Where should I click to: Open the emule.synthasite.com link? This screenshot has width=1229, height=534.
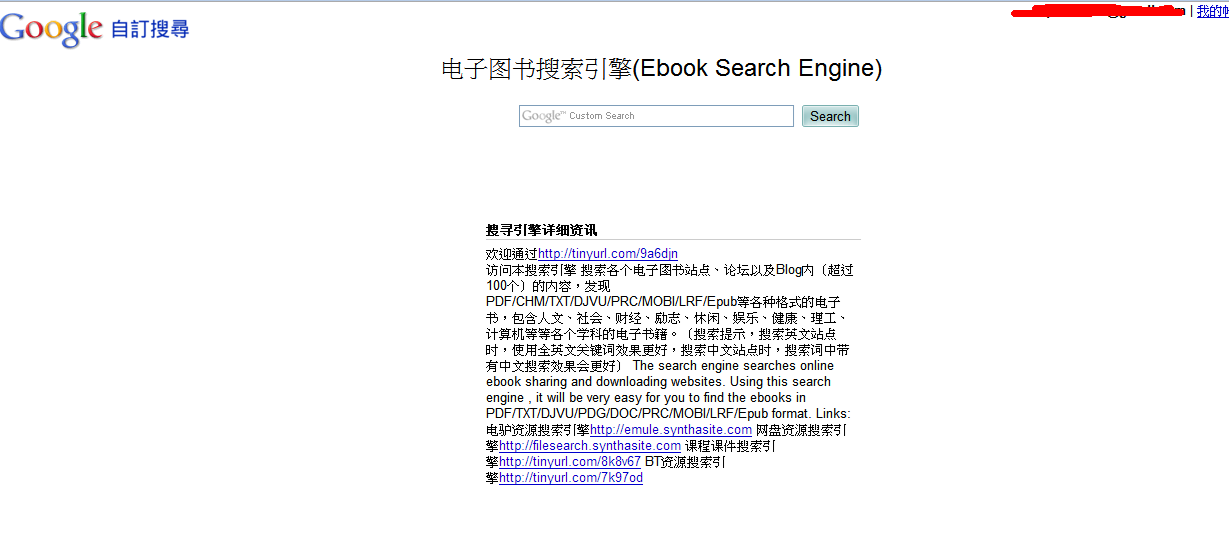671,430
